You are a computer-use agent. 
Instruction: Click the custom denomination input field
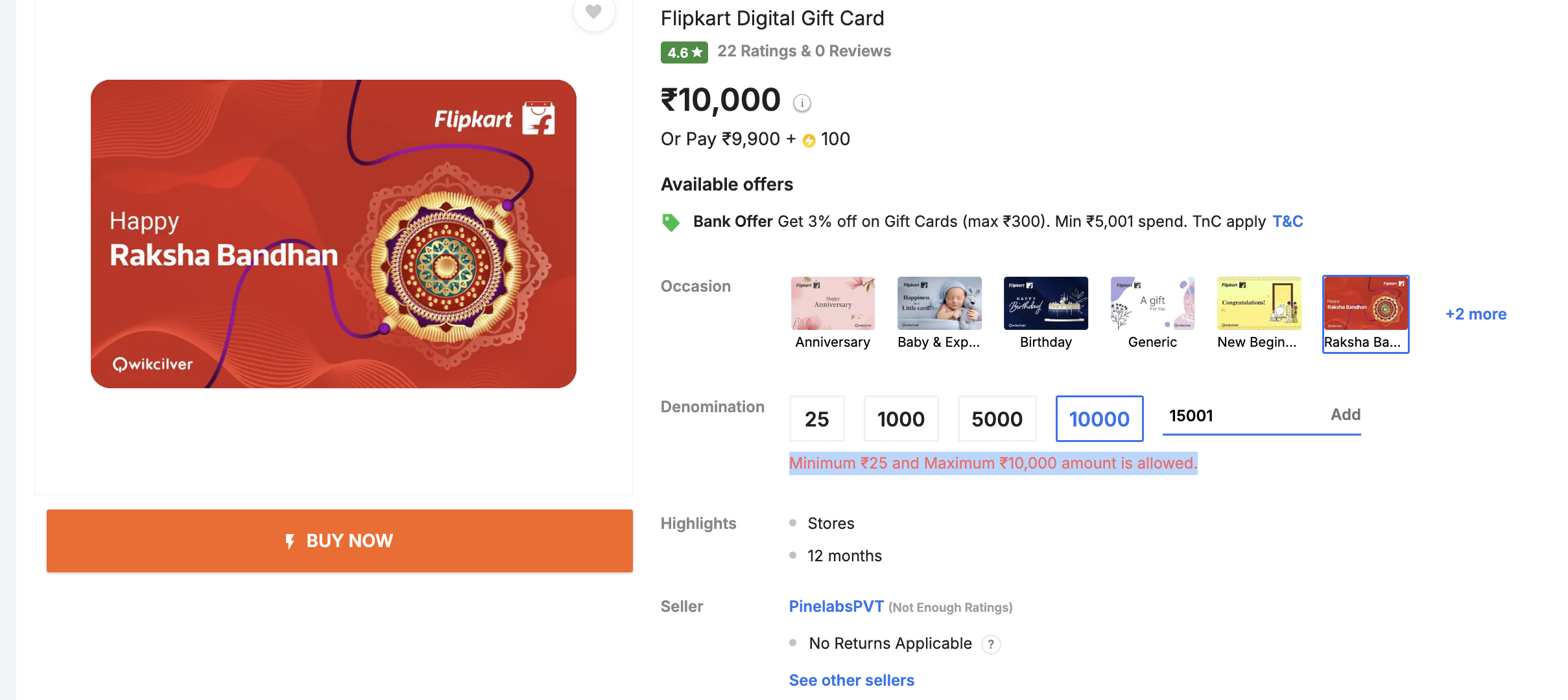click(x=1242, y=415)
